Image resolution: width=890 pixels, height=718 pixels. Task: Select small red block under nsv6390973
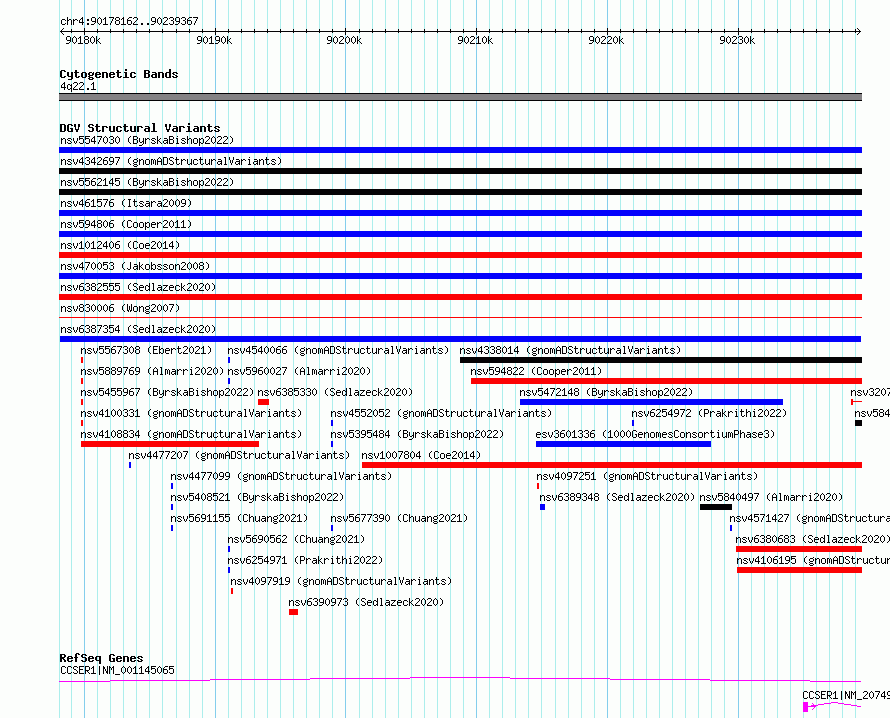coord(293,612)
